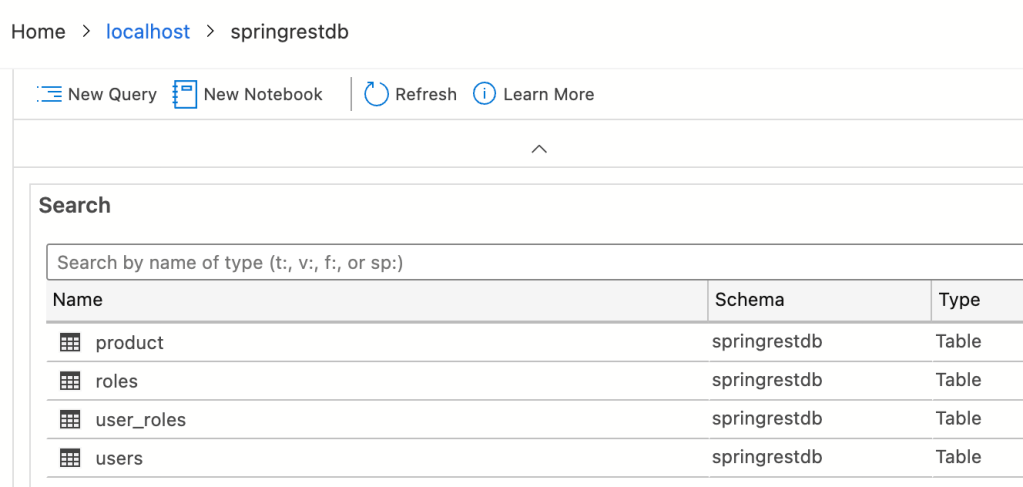Click the search by name field
This screenshot has width=1023, height=487.
point(530,262)
